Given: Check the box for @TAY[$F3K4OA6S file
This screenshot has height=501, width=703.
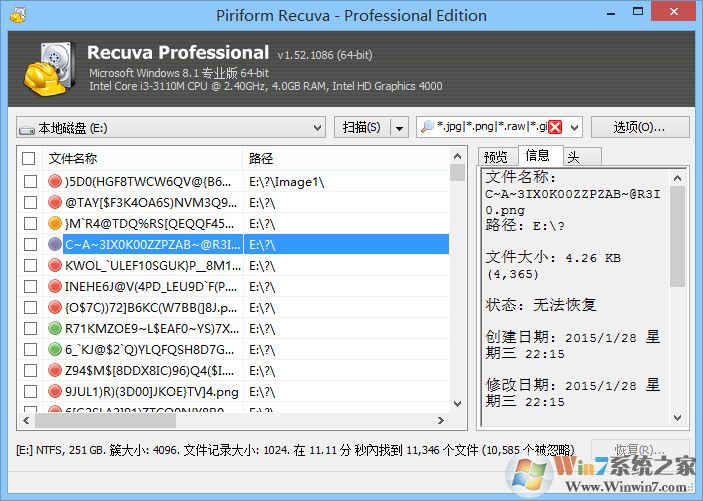Looking at the screenshot, I should (29, 203).
